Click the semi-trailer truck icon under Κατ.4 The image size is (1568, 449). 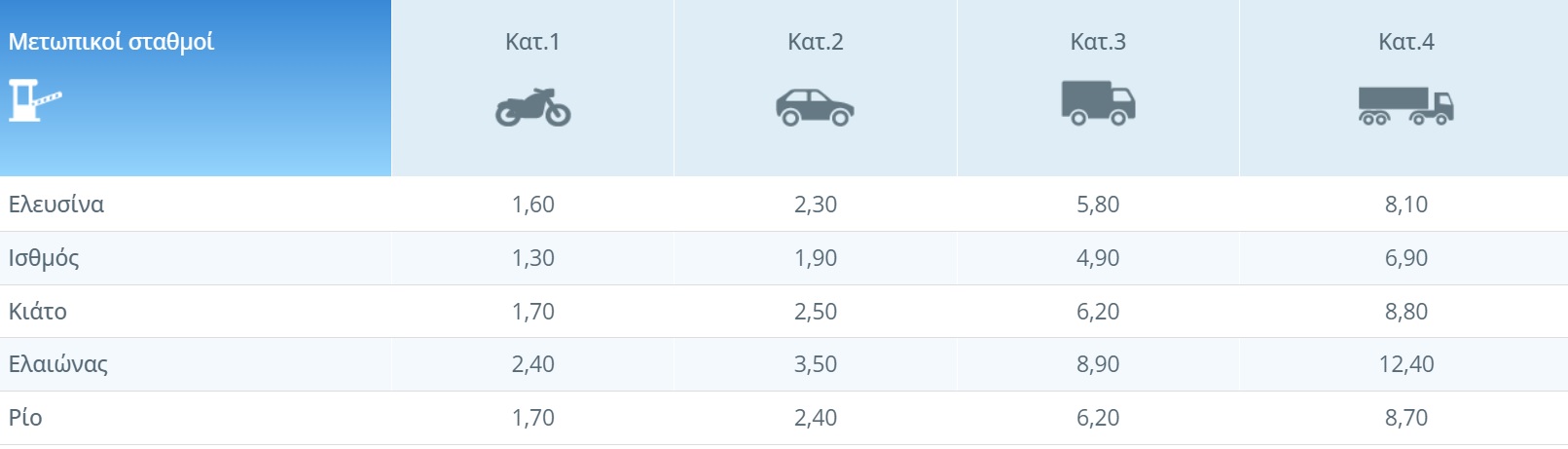click(x=1405, y=105)
